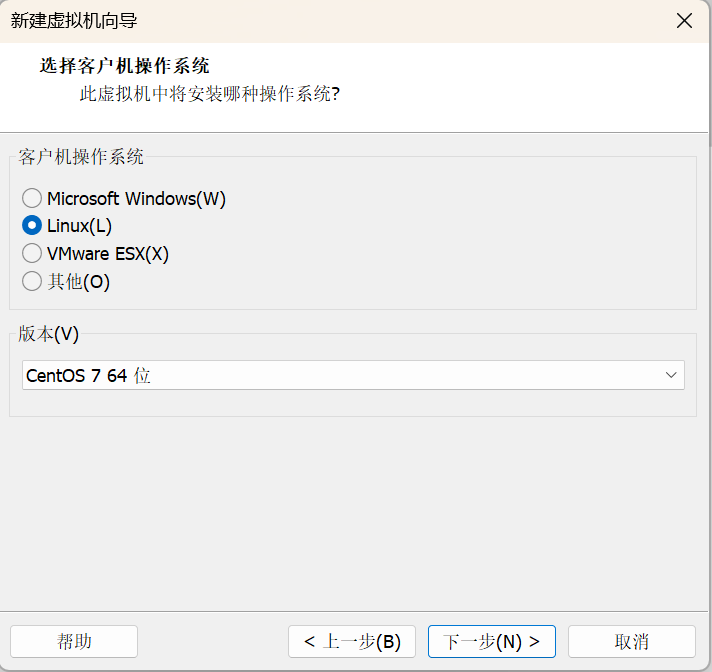This screenshot has width=712, height=672.
Task: Close the 新建虚拟机向导 dialog with X
Action: (x=684, y=21)
